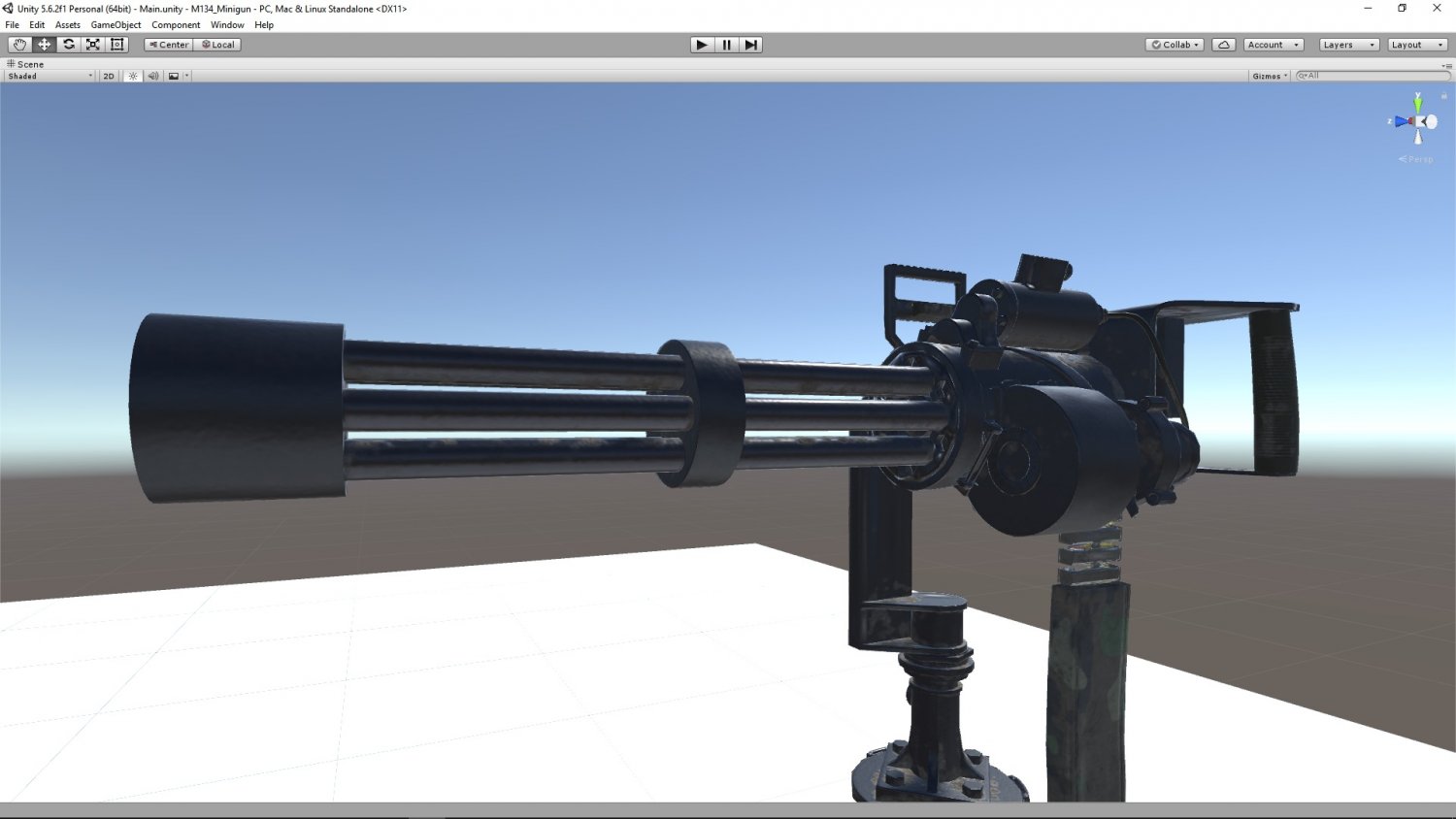Open Unity Cloud Services panel
The width and height of the screenshot is (1456, 819).
click(x=1223, y=44)
